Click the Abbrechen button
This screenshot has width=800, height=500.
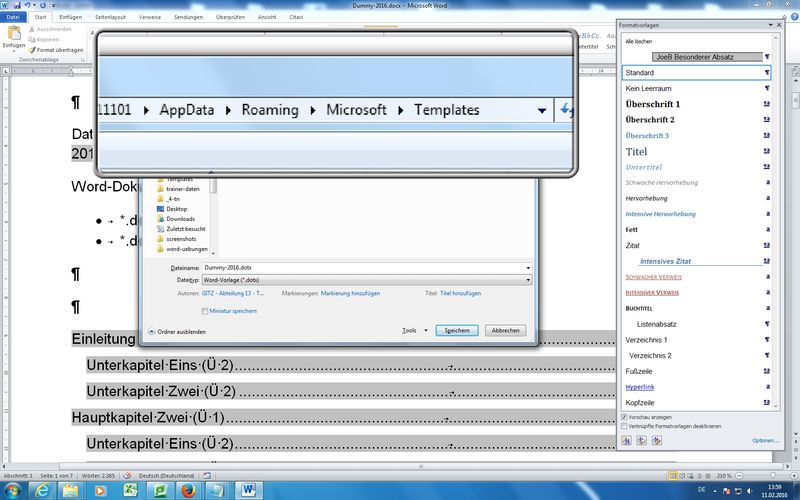click(505, 331)
